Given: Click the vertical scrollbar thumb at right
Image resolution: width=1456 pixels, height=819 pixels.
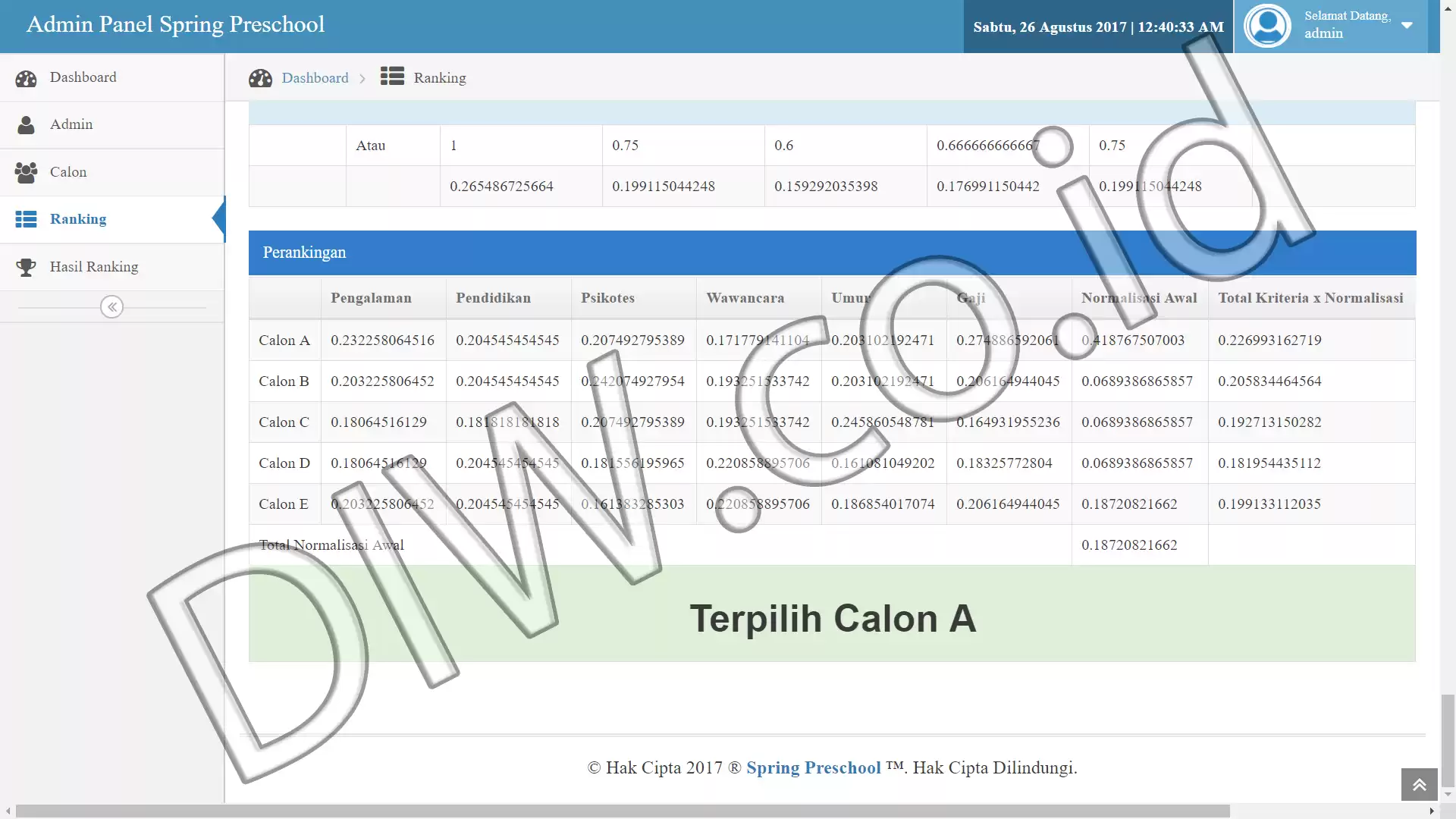Looking at the screenshot, I should point(1448,741).
